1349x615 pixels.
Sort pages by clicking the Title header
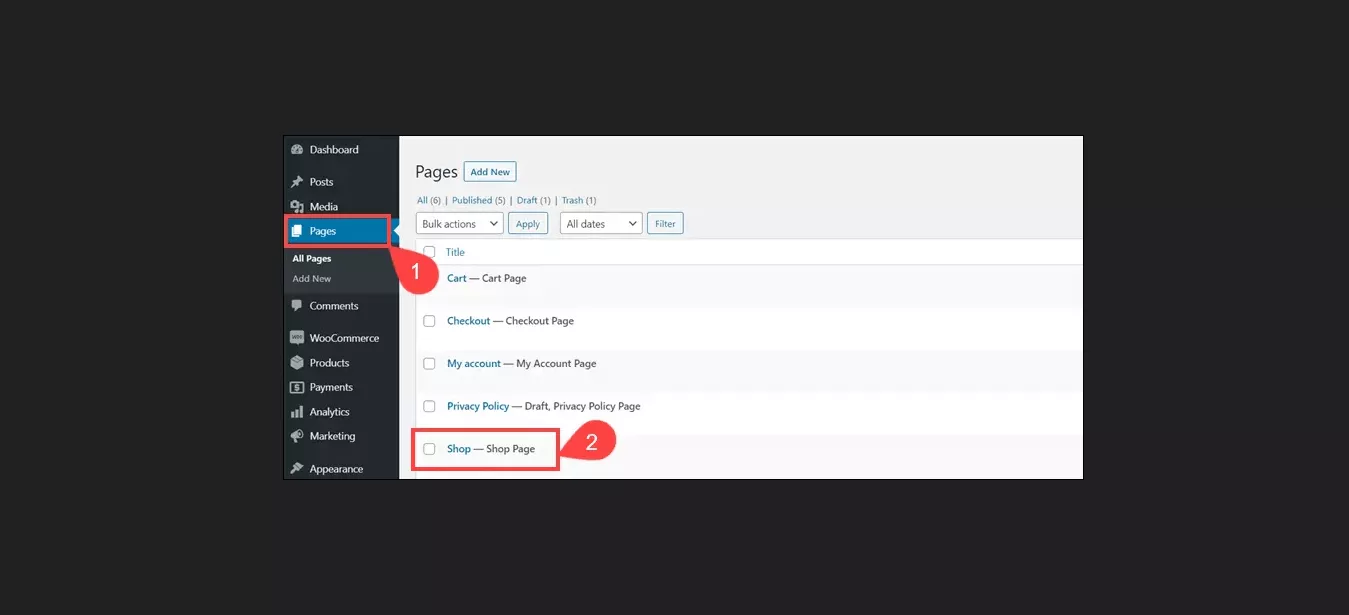tap(455, 252)
